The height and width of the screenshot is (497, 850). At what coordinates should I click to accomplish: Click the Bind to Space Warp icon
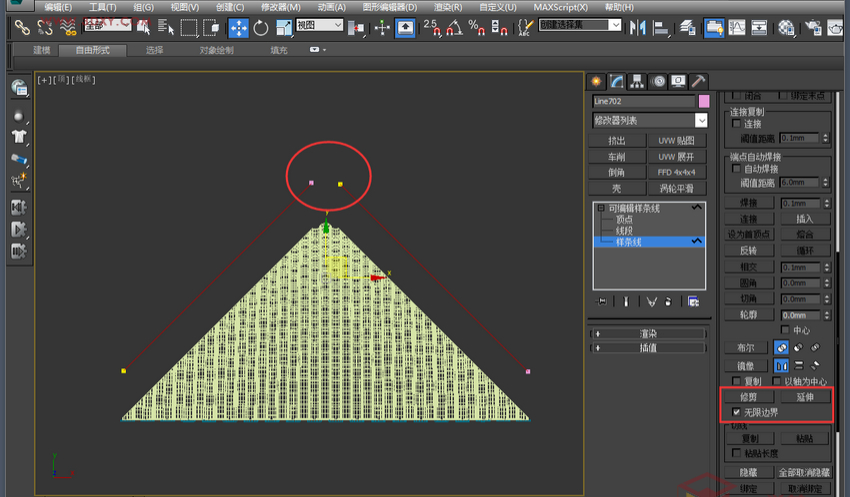[x=68, y=27]
